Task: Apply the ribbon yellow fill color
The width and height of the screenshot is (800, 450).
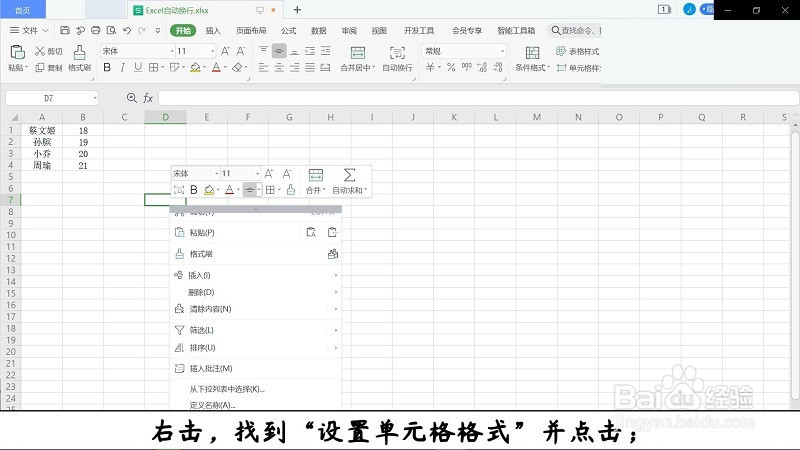Action: pyautogui.click(x=195, y=67)
